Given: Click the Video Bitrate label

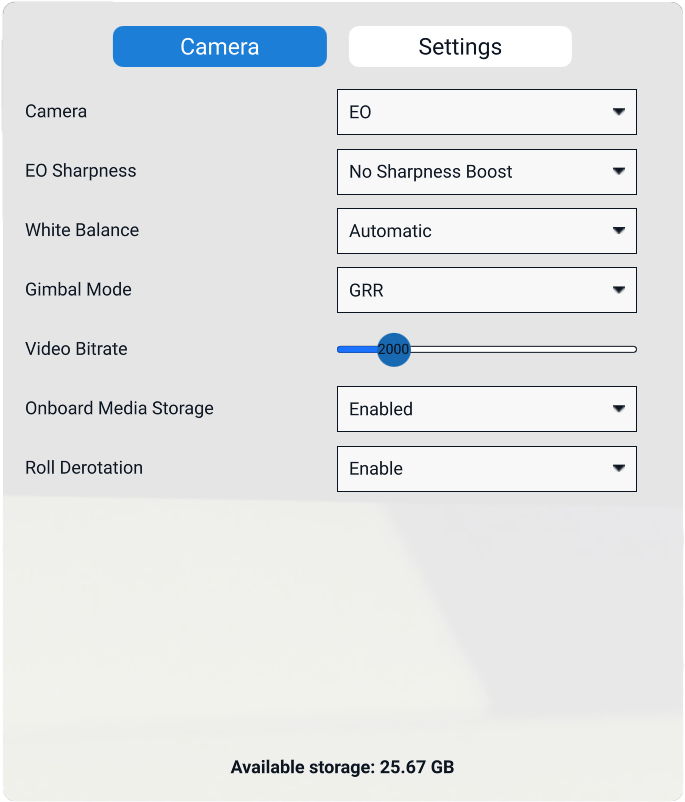Looking at the screenshot, I should tap(76, 349).
